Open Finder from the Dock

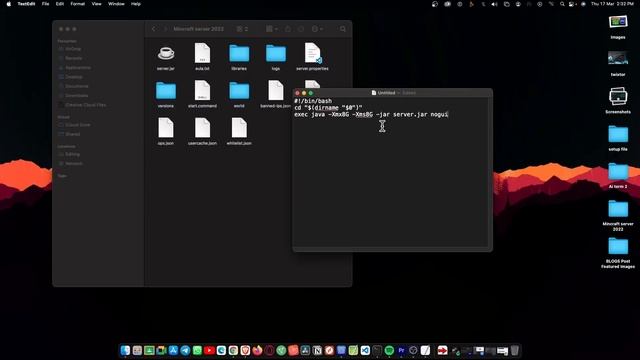[125, 350]
